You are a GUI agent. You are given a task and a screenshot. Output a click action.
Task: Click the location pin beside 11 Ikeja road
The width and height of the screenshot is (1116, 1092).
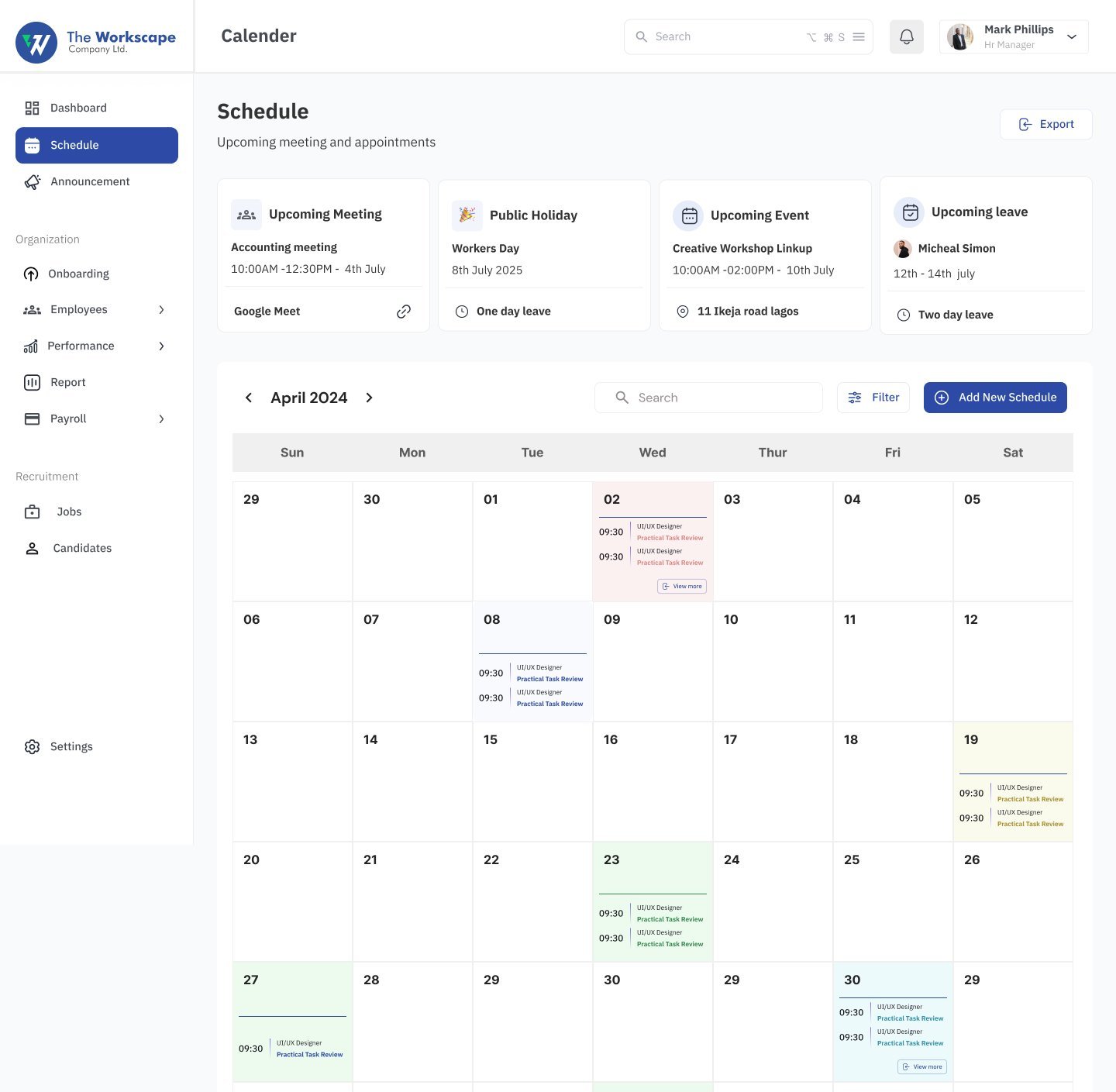click(x=683, y=312)
